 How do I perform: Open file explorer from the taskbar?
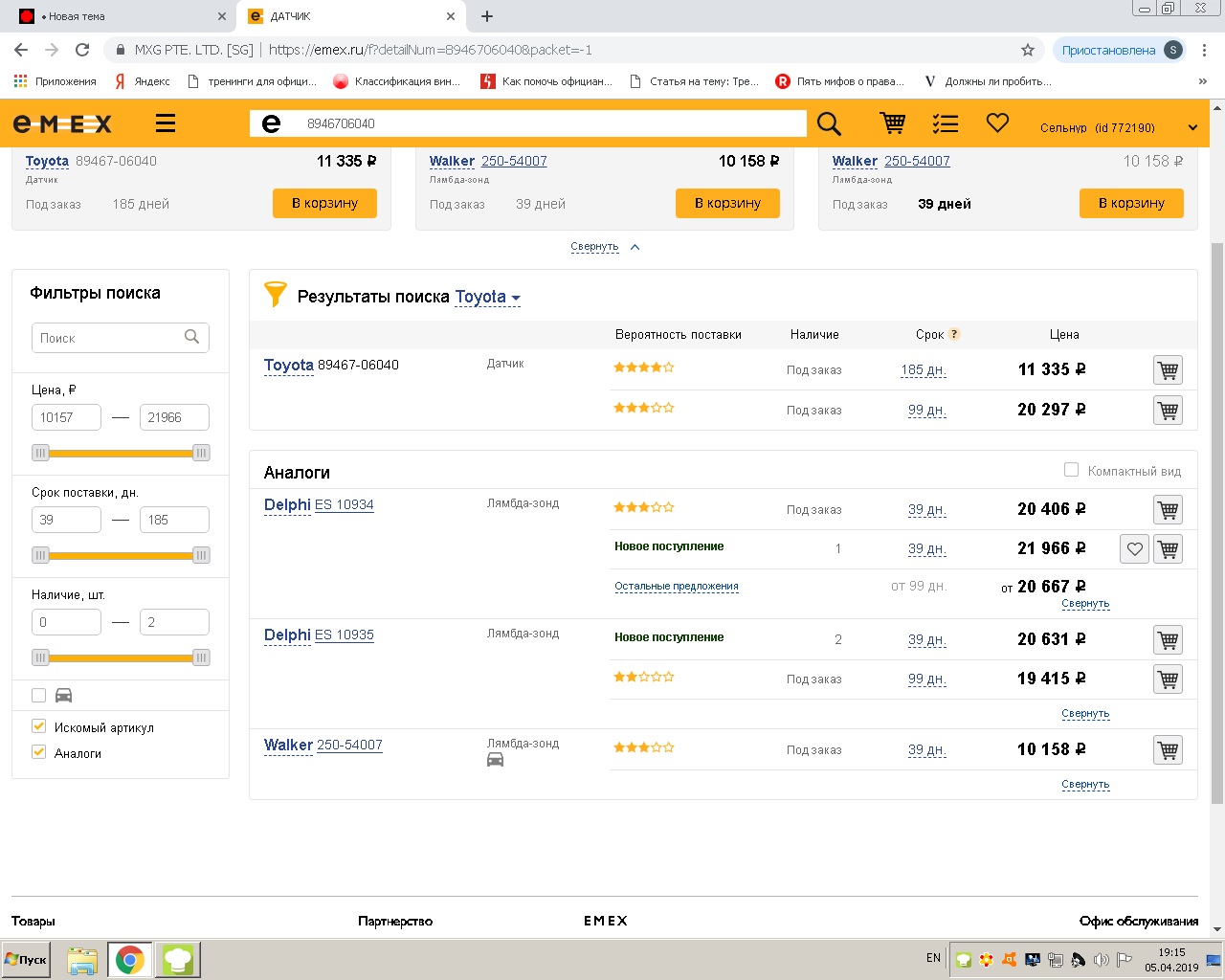pyautogui.click(x=82, y=960)
